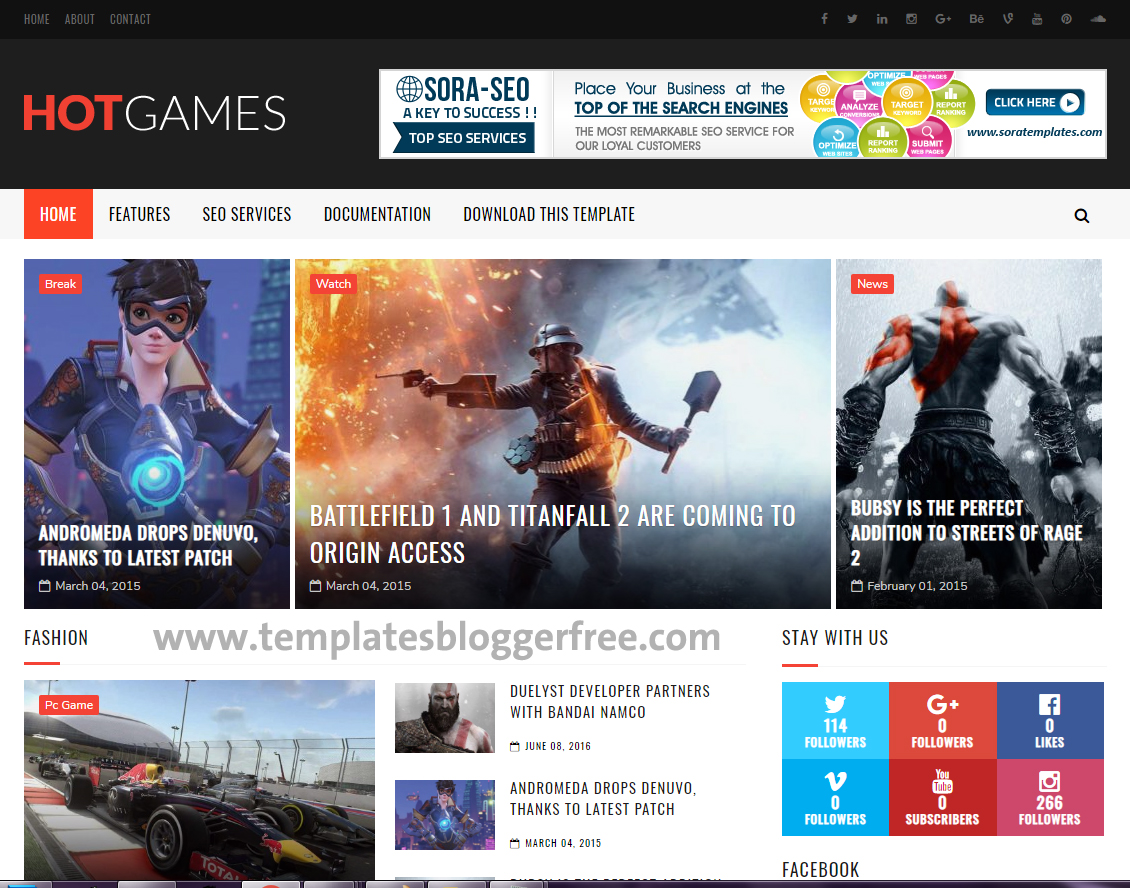Open Andromeda Drops Denuvo list article title

pos(603,799)
